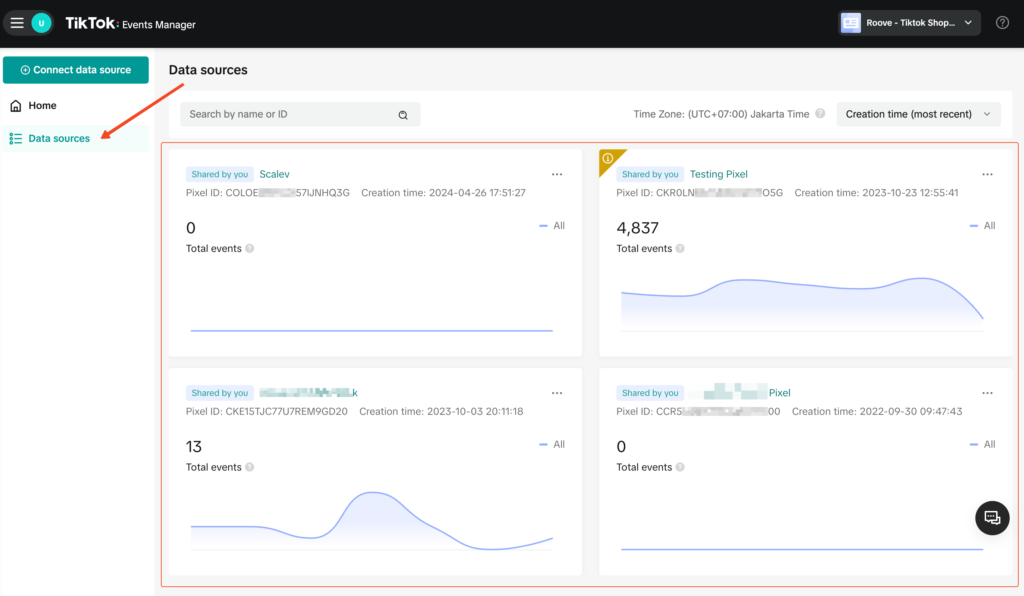This screenshot has width=1024, height=596.
Task: Toggle the All legend on Scalev chart
Action: point(552,226)
